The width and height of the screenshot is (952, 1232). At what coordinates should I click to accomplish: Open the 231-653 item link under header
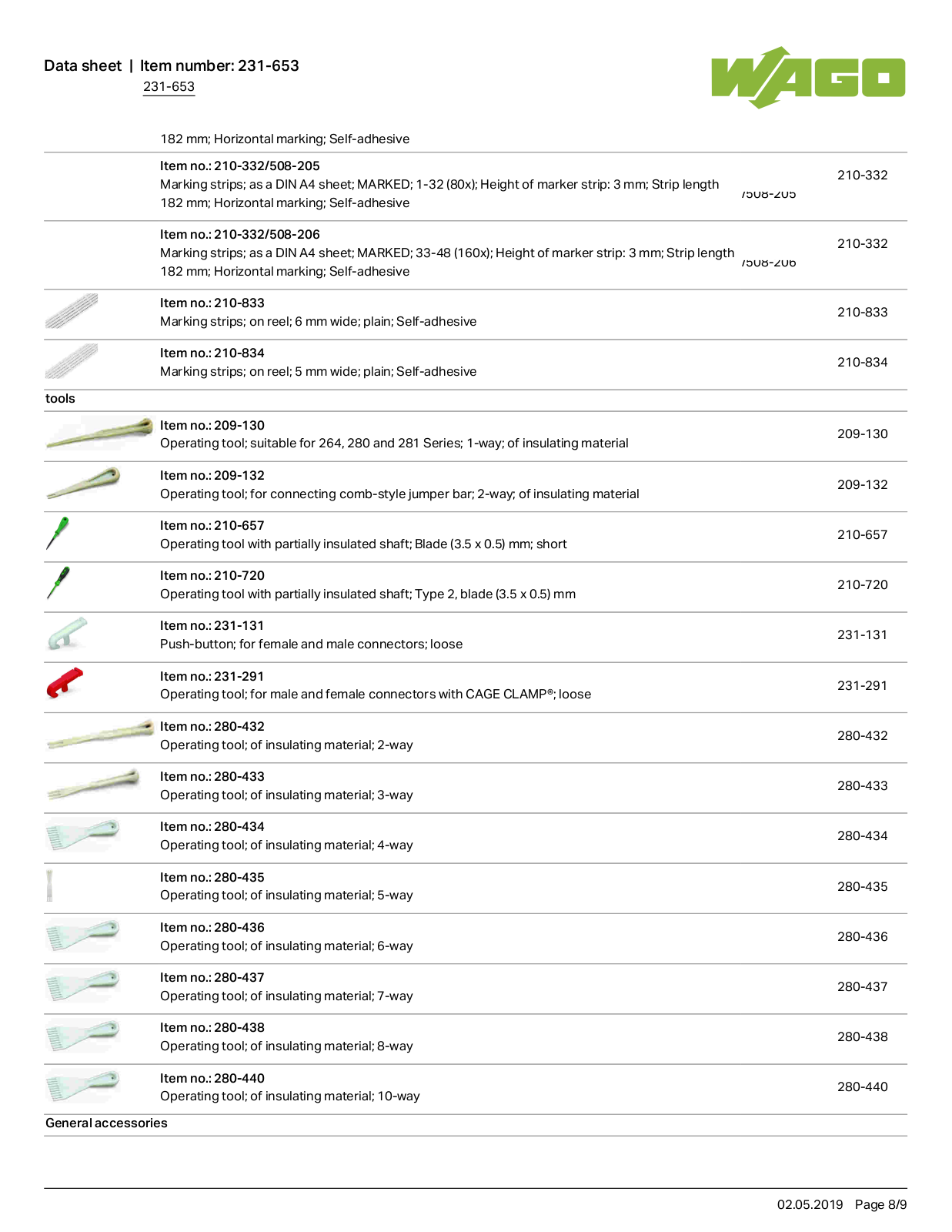tap(169, 87)
